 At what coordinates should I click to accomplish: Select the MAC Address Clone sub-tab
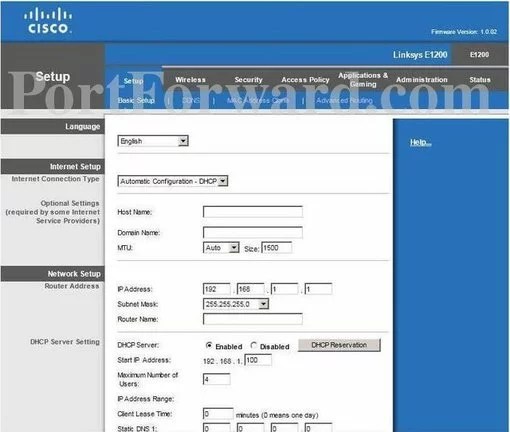(258, 100)
